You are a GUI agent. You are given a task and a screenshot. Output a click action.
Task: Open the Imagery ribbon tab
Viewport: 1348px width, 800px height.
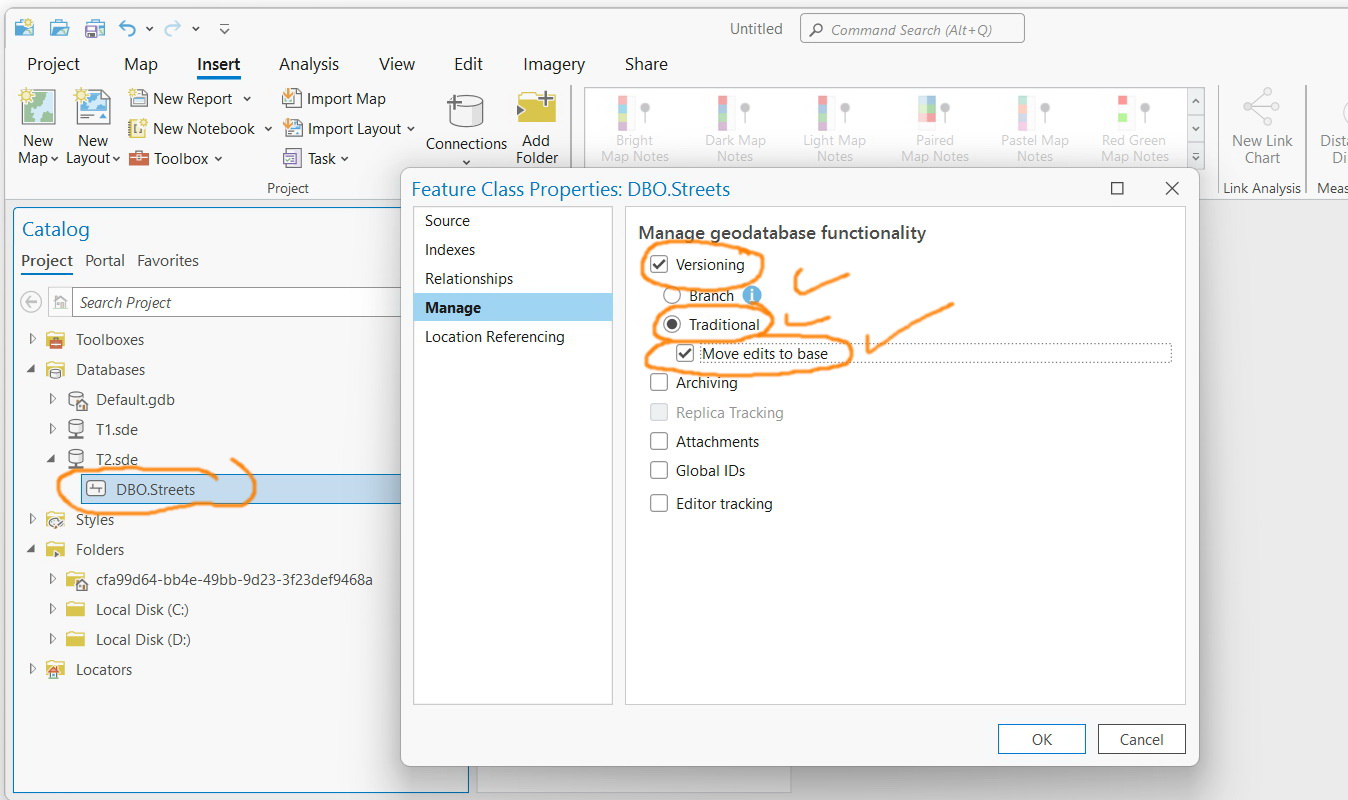click(x=554, y=64)
